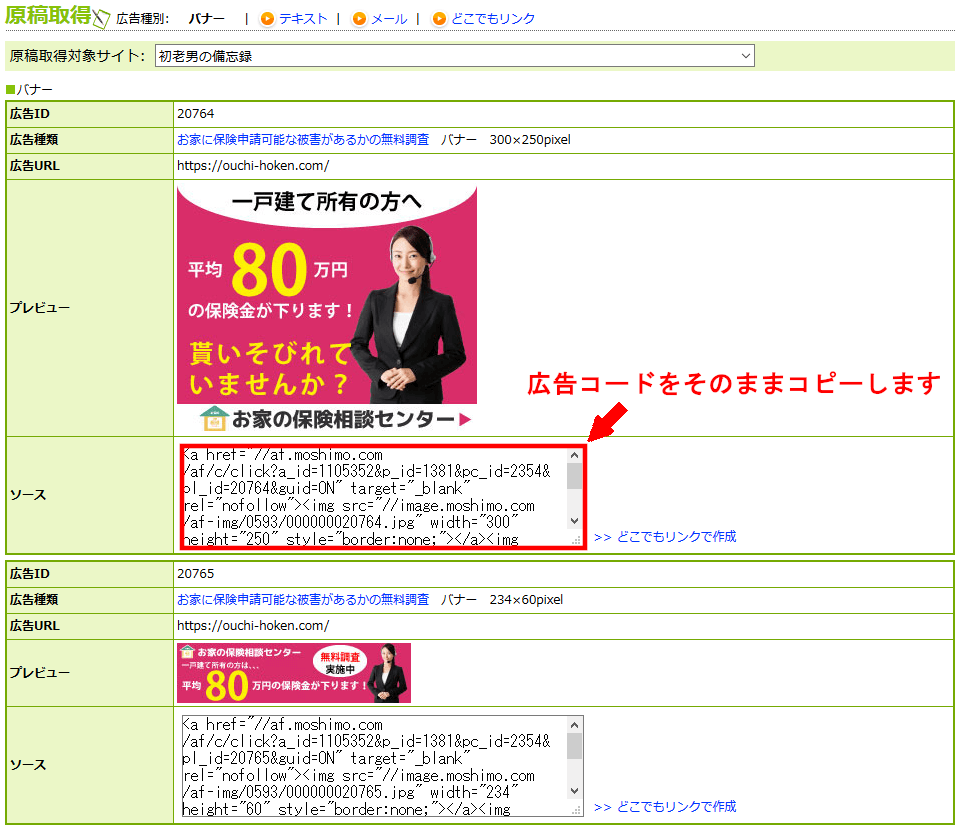The height and width of the screenshot is (827, 959).
Task: Open the ad type link for ad 20764
Action: 303,139
